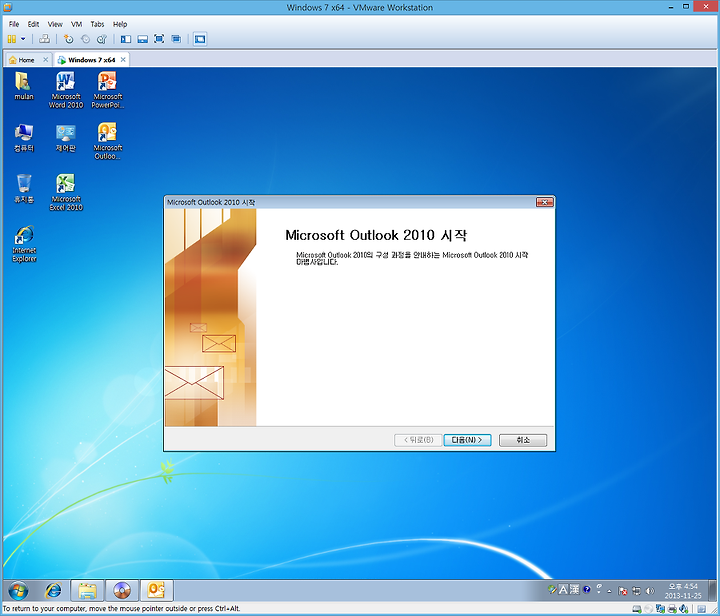Select the 휴지통 recycle bin icon

pos(24,189)
